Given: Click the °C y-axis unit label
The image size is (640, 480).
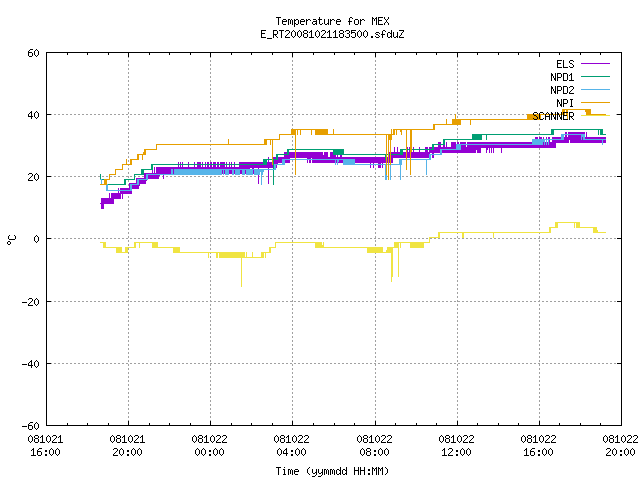Looking at the screenshot, I should (11, 240).
